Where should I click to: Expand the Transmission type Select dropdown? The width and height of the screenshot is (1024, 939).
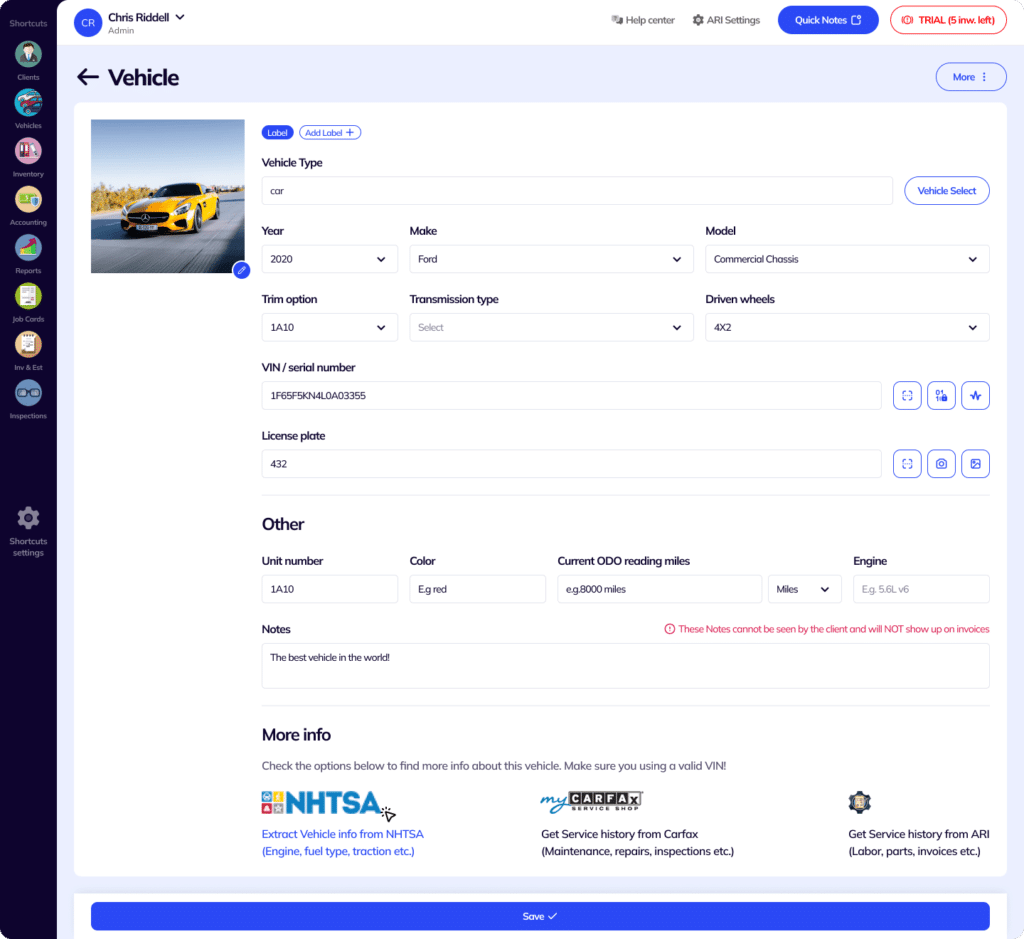coord(551,328)
